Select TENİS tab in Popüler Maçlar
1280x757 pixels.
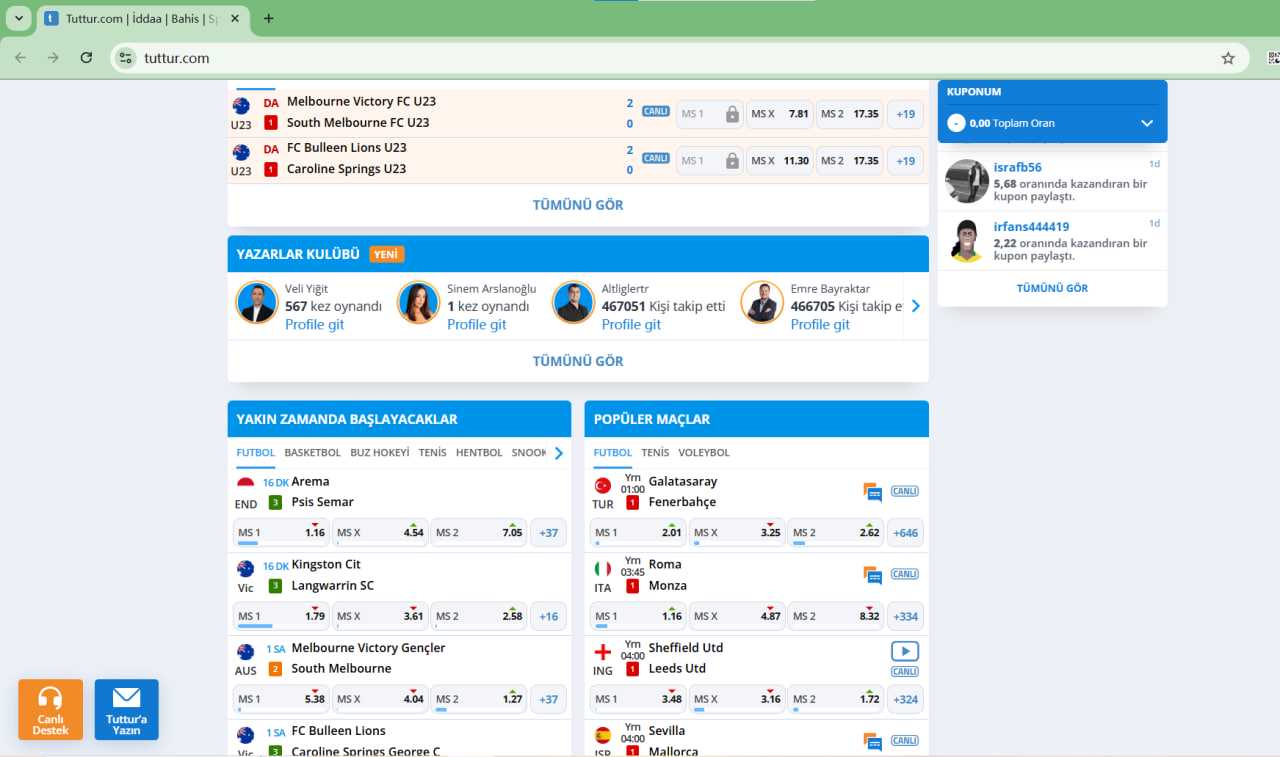tap(655, 453)
